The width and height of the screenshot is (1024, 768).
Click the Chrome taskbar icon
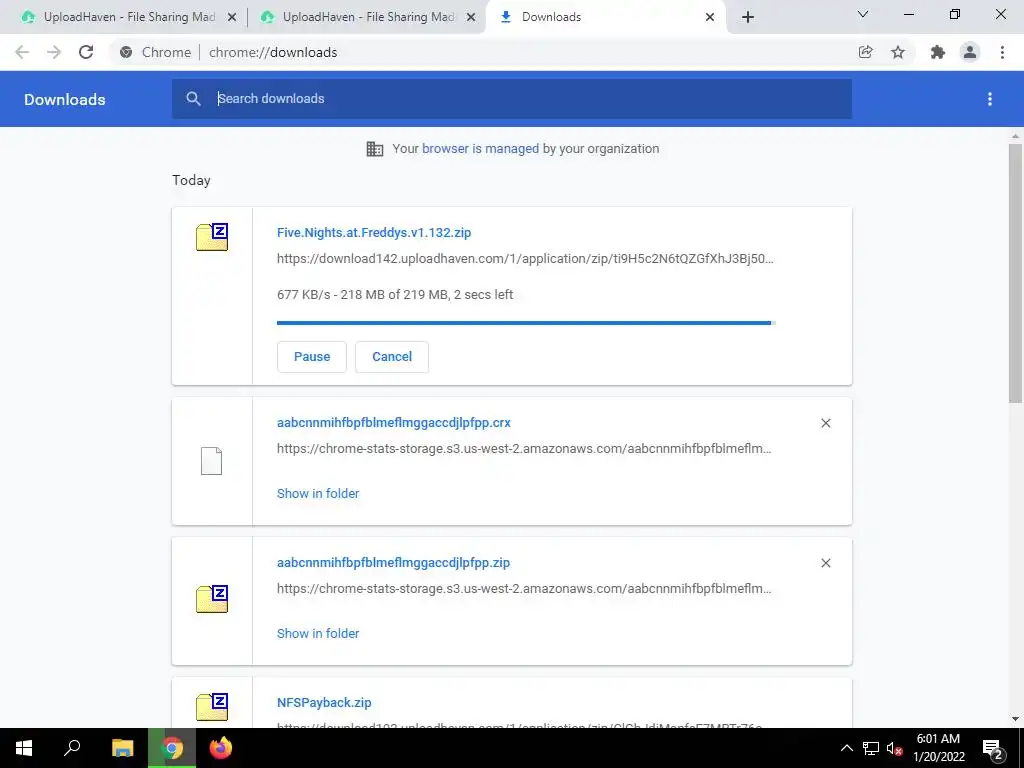(x=172, y=748)
